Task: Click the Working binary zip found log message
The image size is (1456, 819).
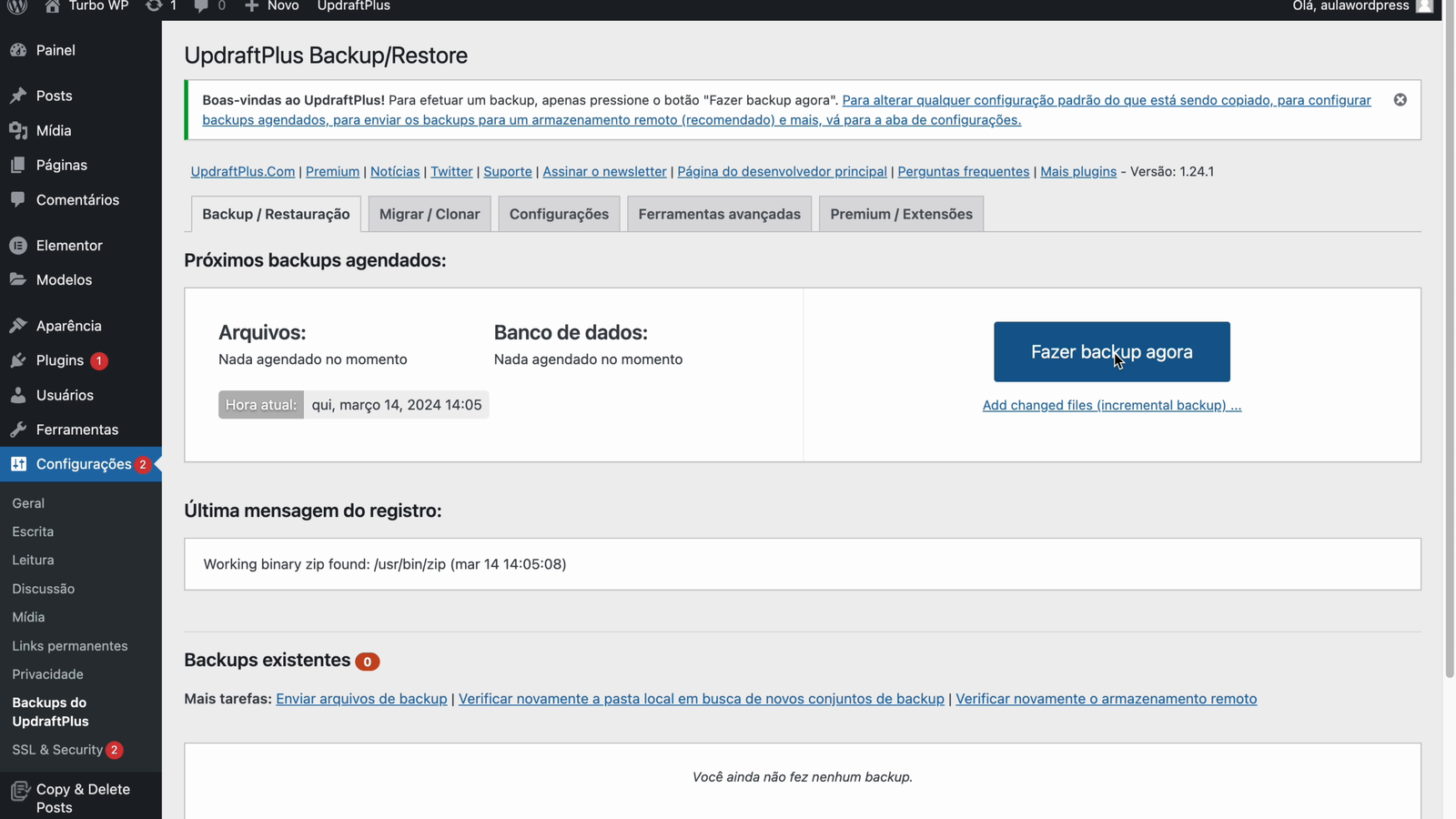Action: [385, 564]
